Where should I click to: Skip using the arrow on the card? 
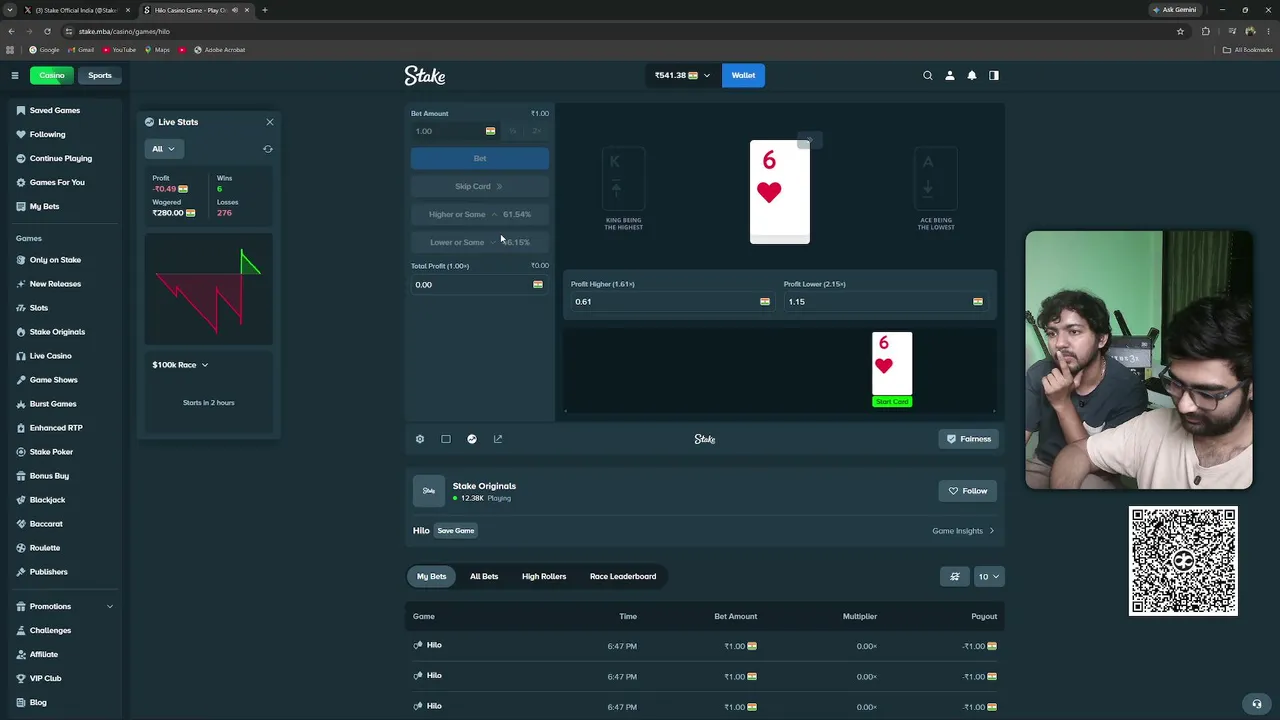(809, 140)
